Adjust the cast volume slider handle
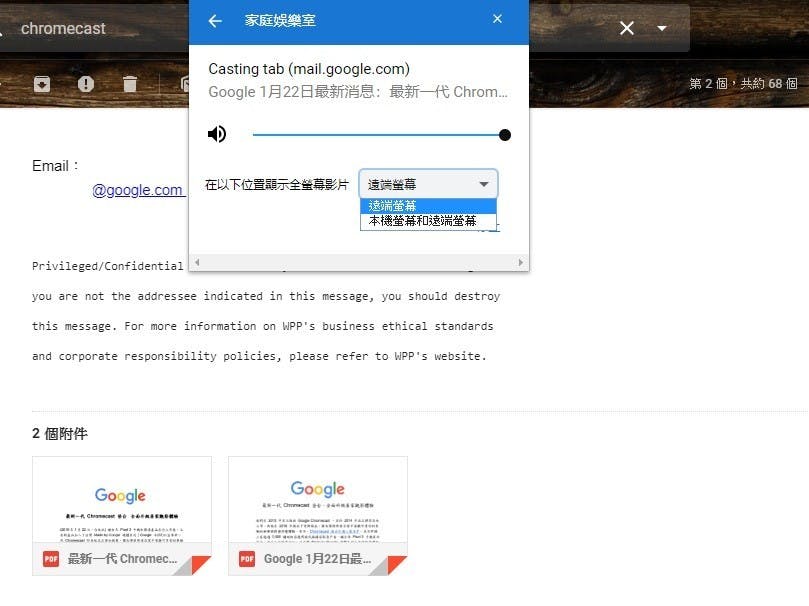The image size is (809, 606). click(505, 135)
